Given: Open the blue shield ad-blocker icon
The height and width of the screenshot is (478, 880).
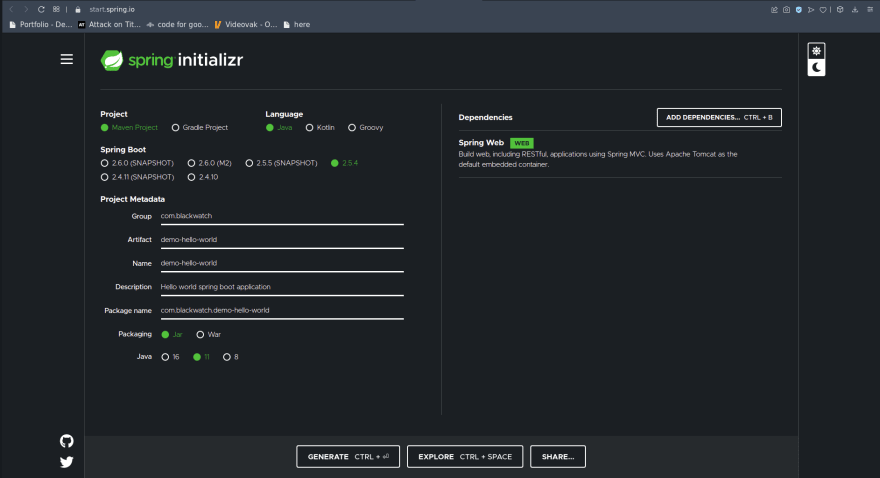Looking at the screenshot, I should pyautogui.click(x=799, y=10).
